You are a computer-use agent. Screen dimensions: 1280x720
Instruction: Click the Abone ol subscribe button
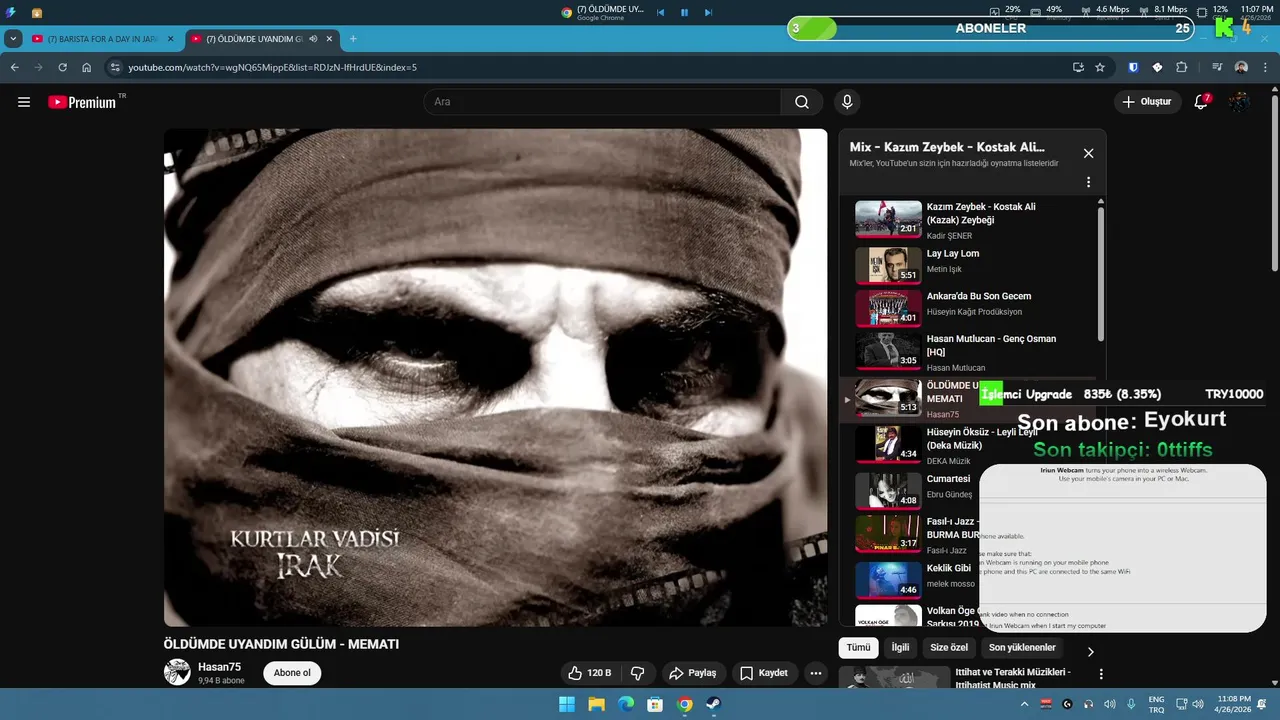tap(292, 673)
